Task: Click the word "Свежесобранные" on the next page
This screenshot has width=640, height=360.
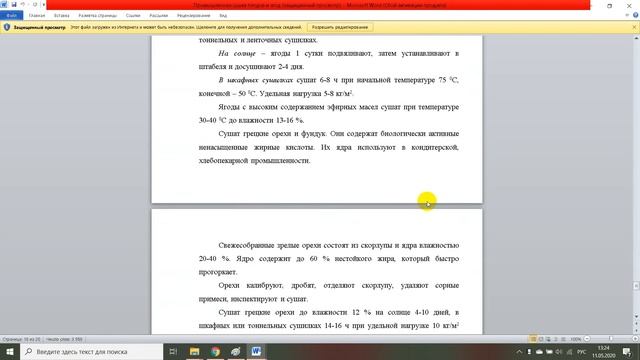Action: (x=246, y=245)
